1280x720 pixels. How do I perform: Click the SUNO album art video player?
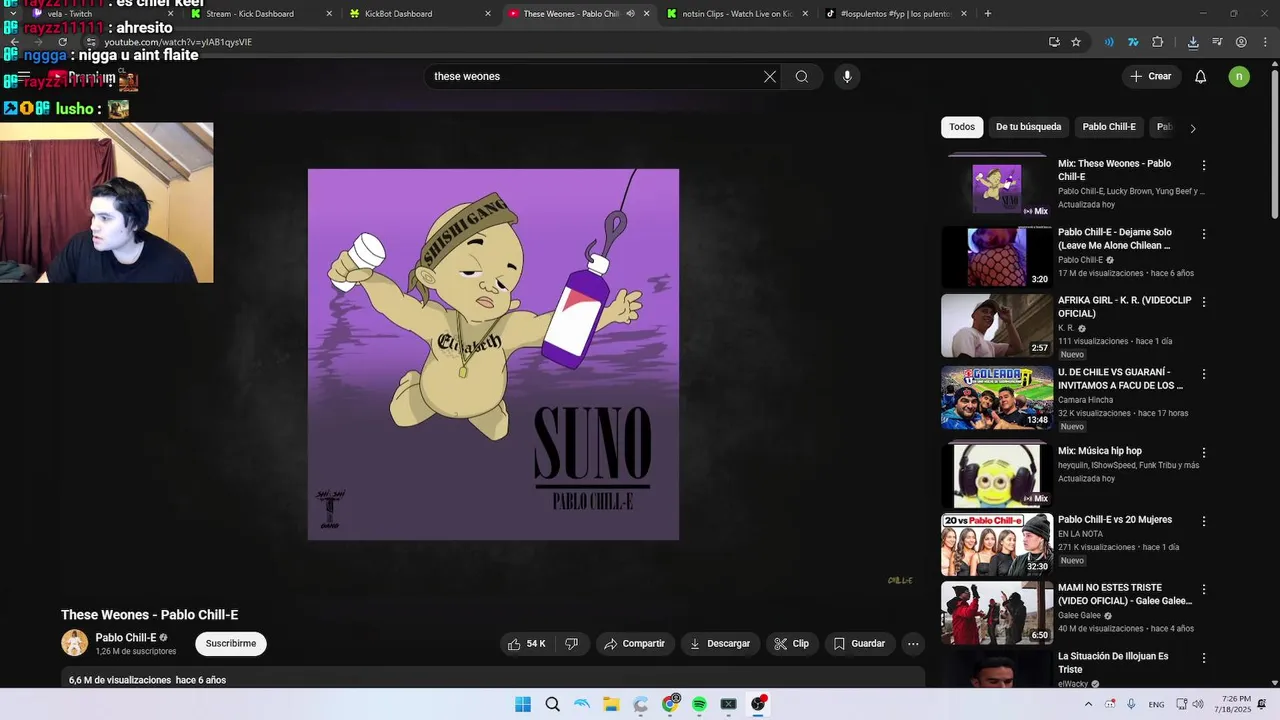[493, 354]
